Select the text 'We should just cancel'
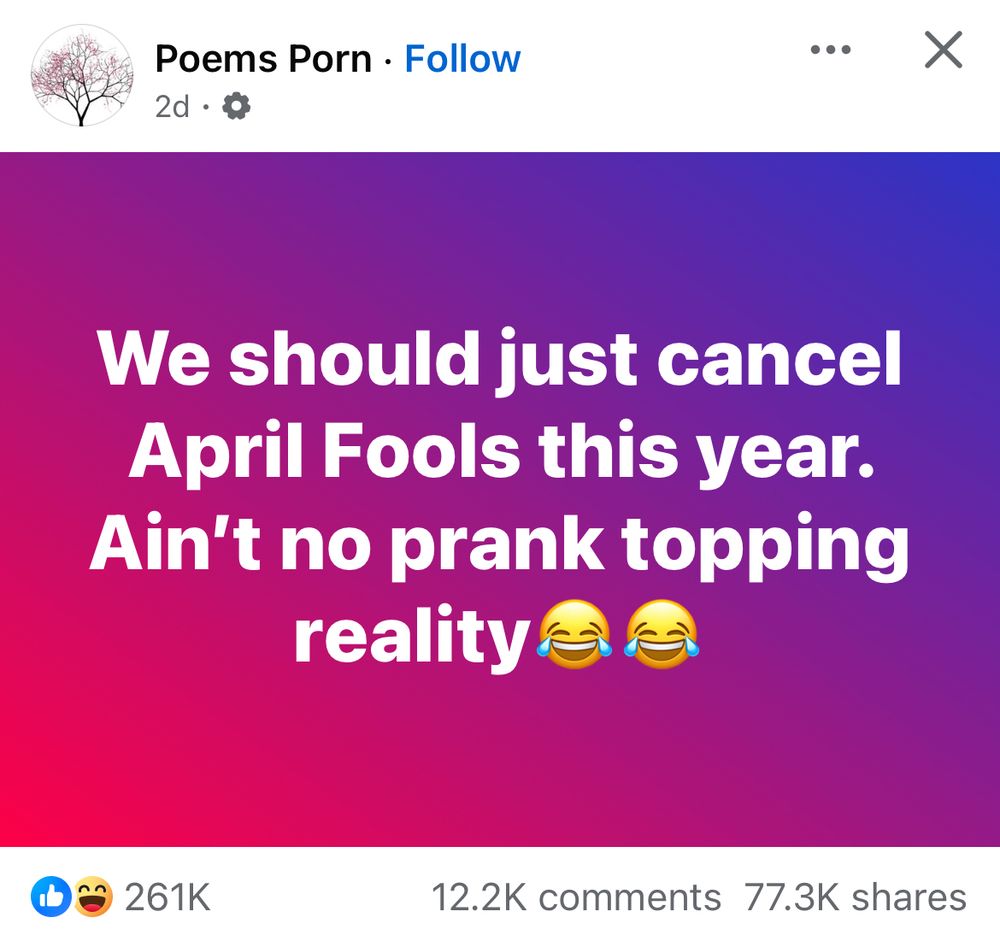 pyautogui.click(x=500, y=360)
